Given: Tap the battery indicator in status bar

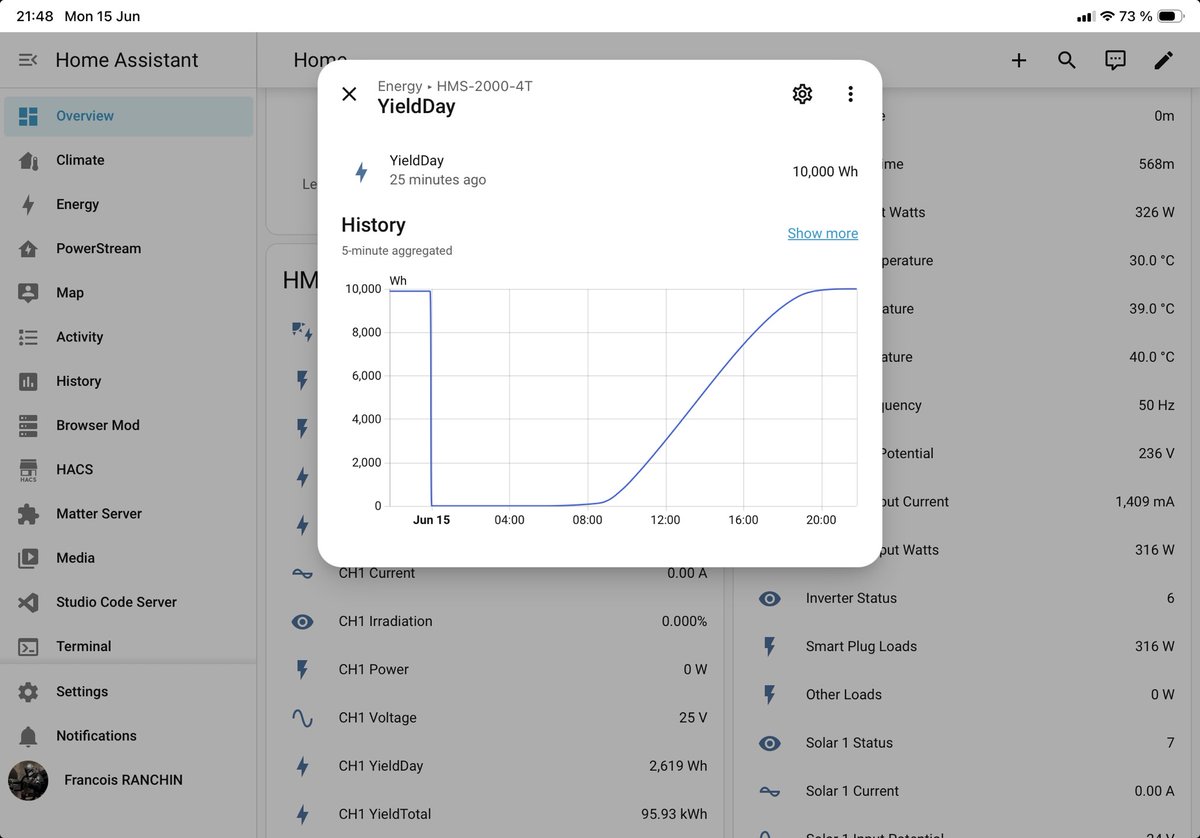Looking at the screenshot, I should 1169,16.
